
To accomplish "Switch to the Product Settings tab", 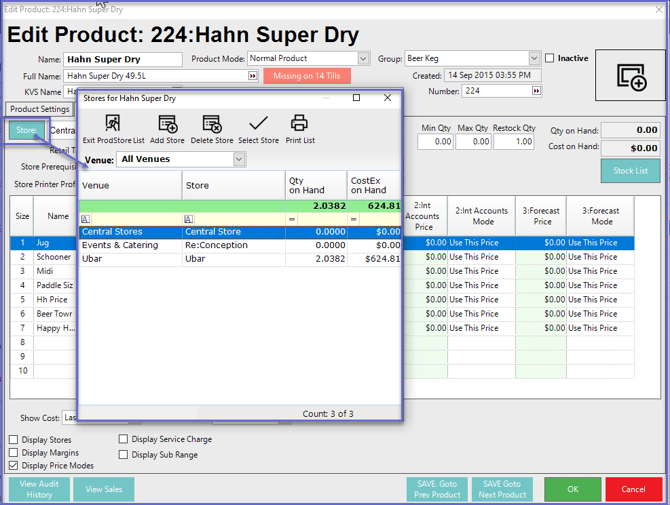I will (x=40, y=109).
